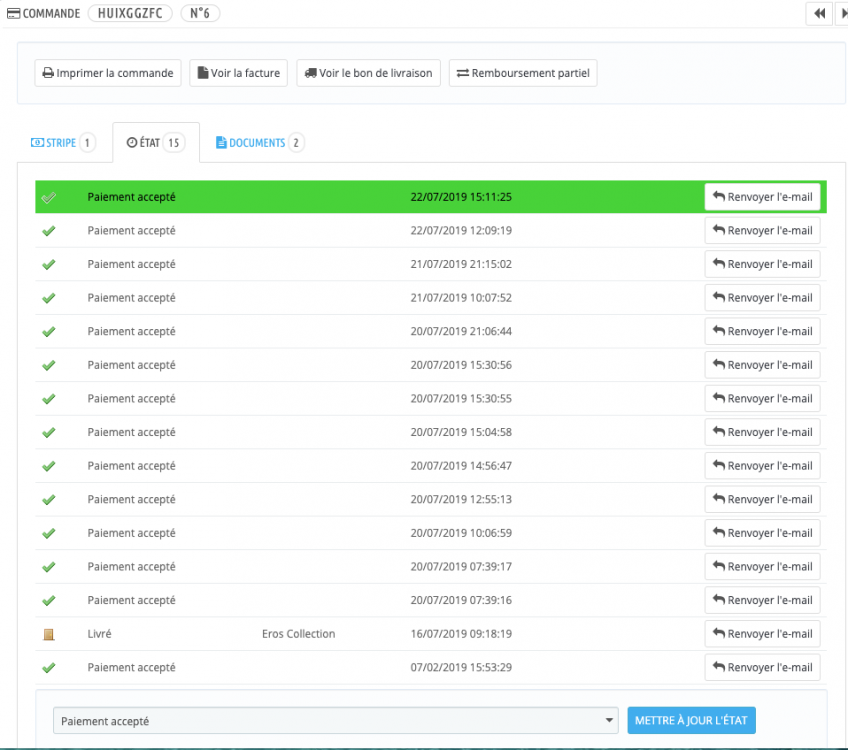
Task: Resend e-mail for the Livré status row
Action: (763, 634)
